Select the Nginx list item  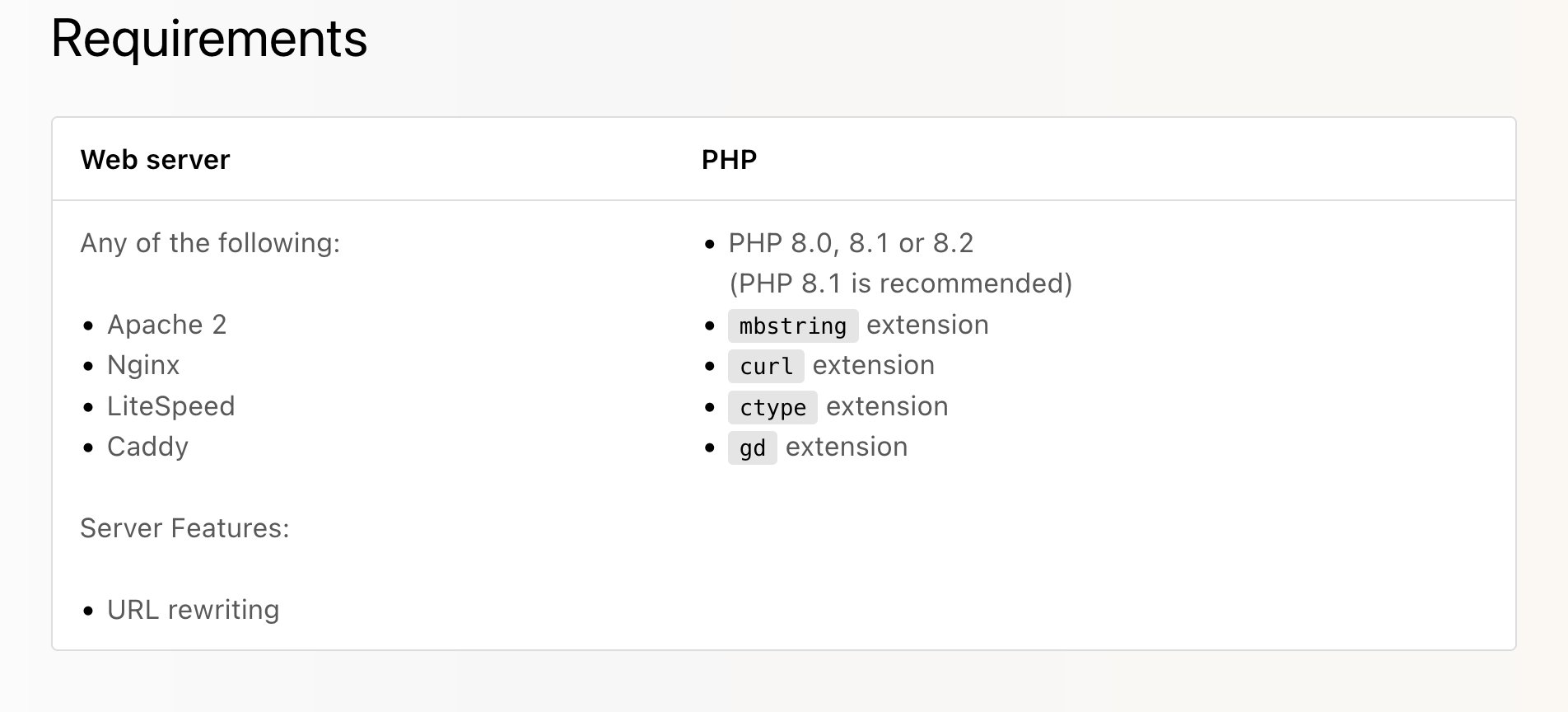[x=143, y=365]
